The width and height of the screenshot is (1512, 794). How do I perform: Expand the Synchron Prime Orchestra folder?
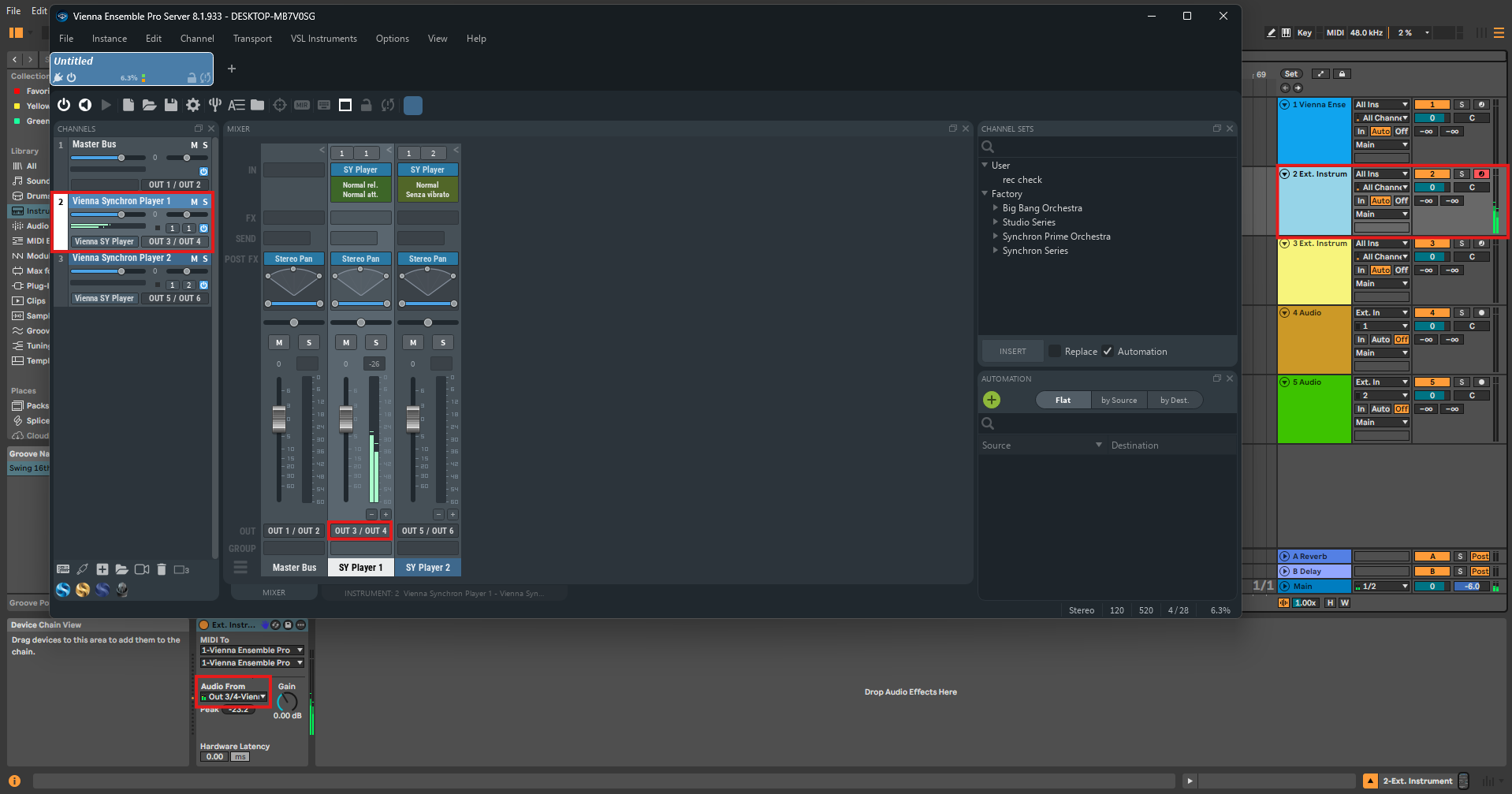[x=996, y=237]
